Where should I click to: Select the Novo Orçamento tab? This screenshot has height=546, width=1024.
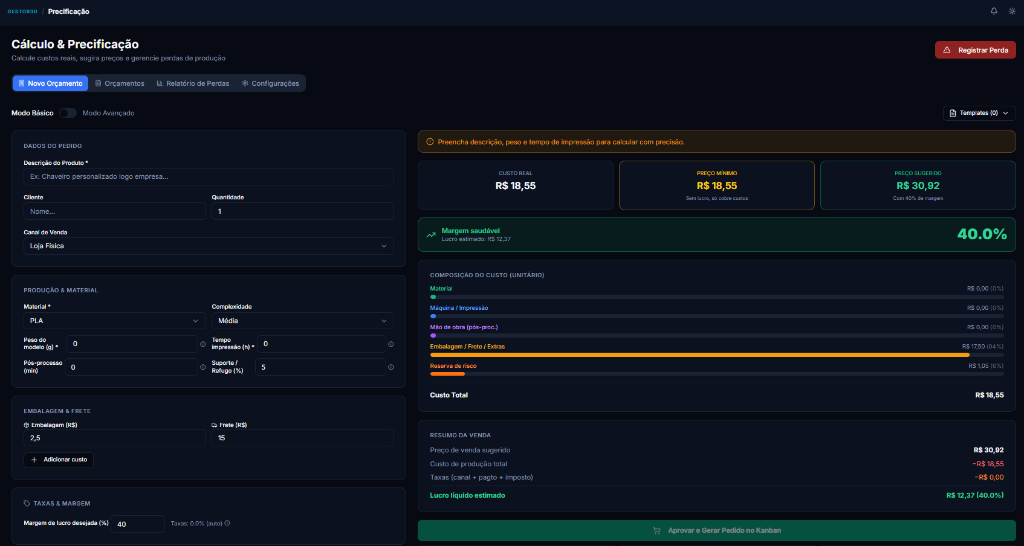[50, 84]
